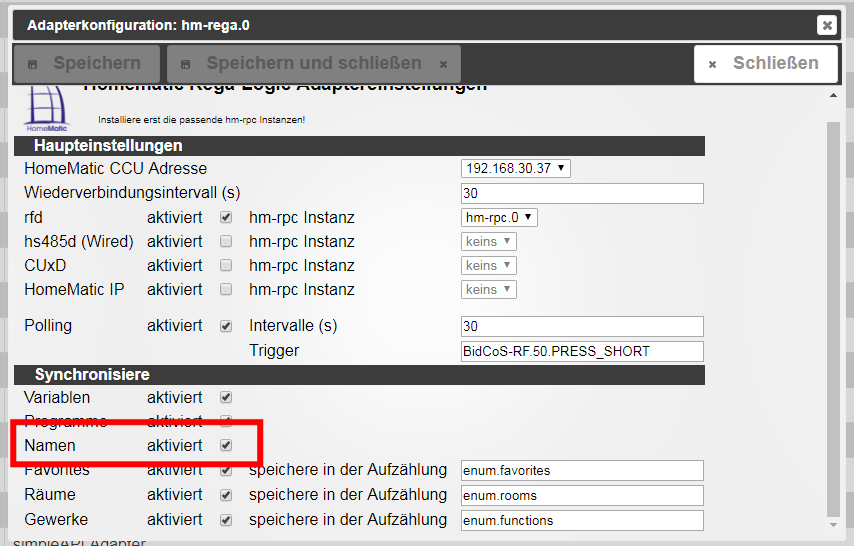Click the 'Trigger' label
854x546 pixels.
point(274,350)
